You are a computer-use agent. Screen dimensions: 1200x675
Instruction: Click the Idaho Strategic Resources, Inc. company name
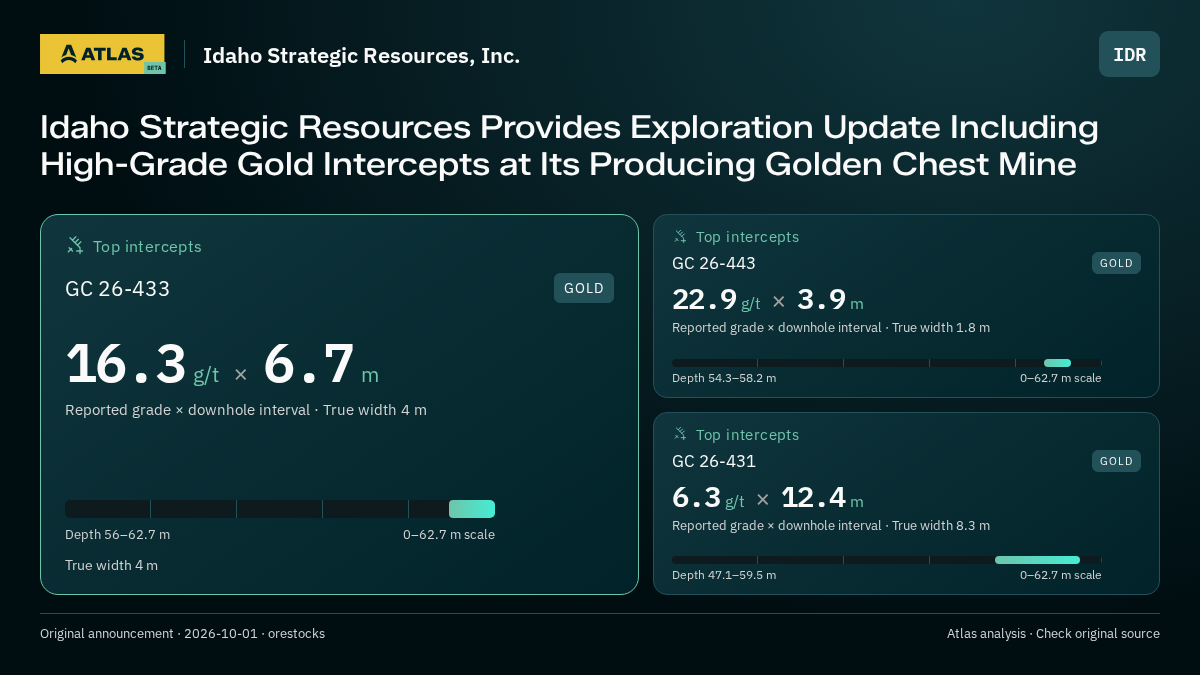(x=361, y=56)
